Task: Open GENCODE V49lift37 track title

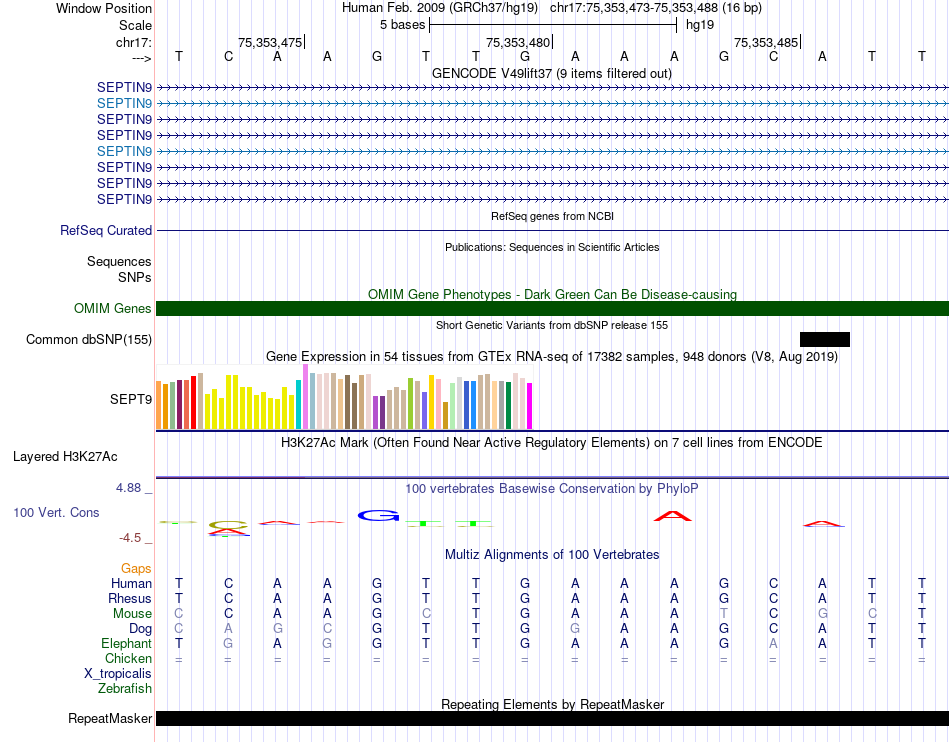Action: click(551, 73)
